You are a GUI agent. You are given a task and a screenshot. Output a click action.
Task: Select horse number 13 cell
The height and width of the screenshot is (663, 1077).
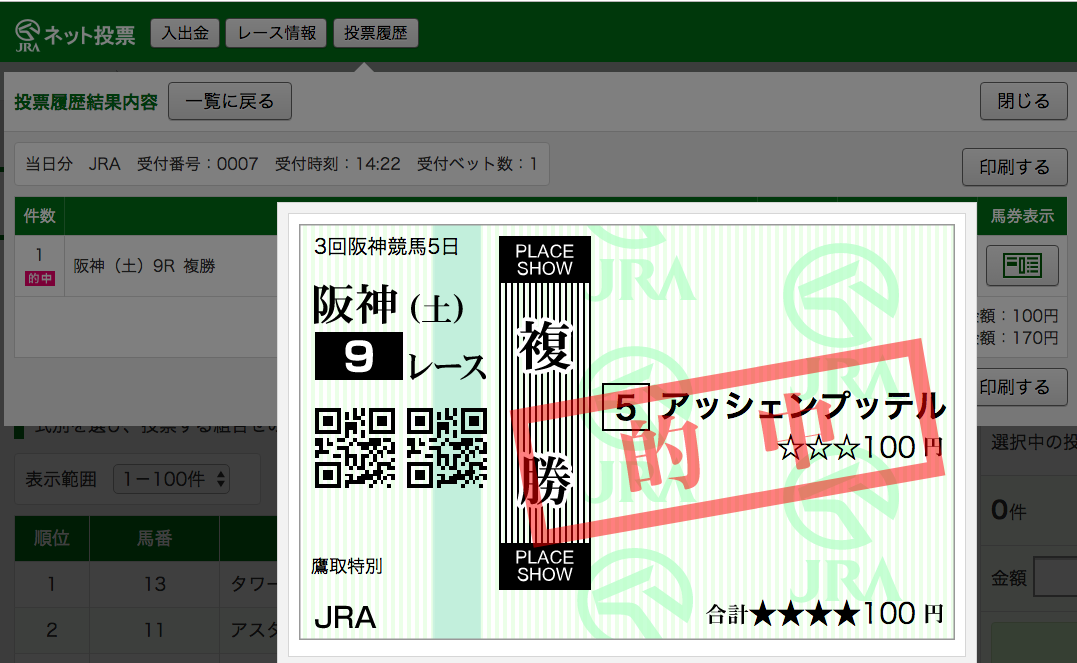[x=155, y=584]
